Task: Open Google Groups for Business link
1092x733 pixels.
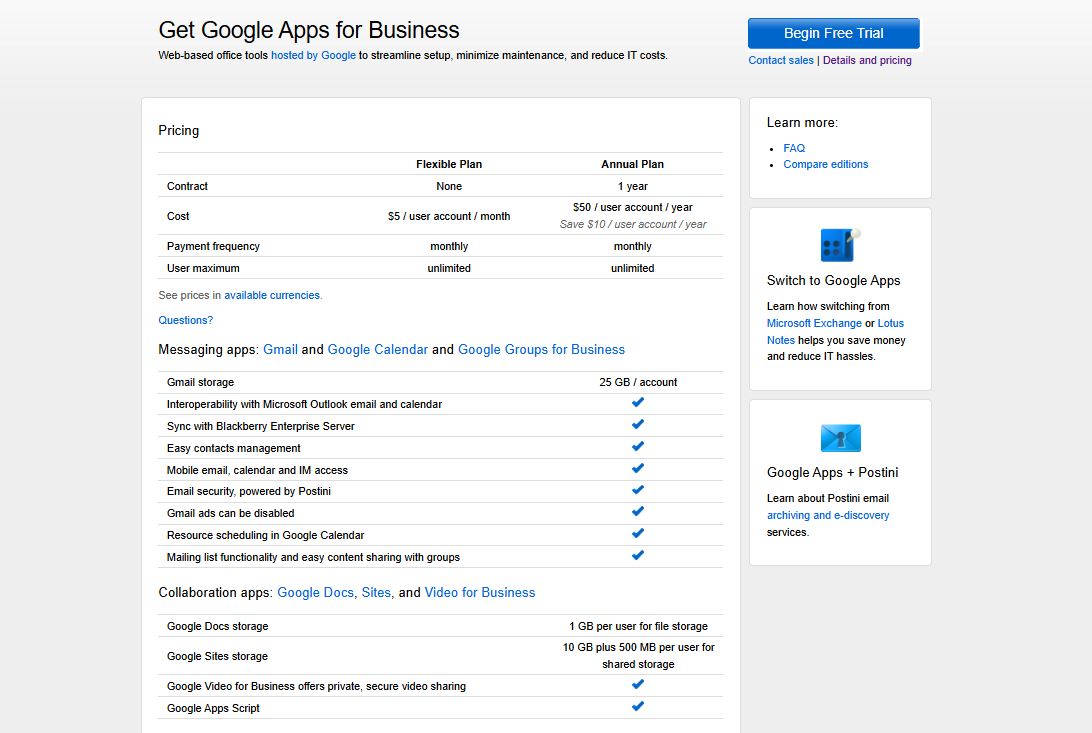Action: point(541,349)
